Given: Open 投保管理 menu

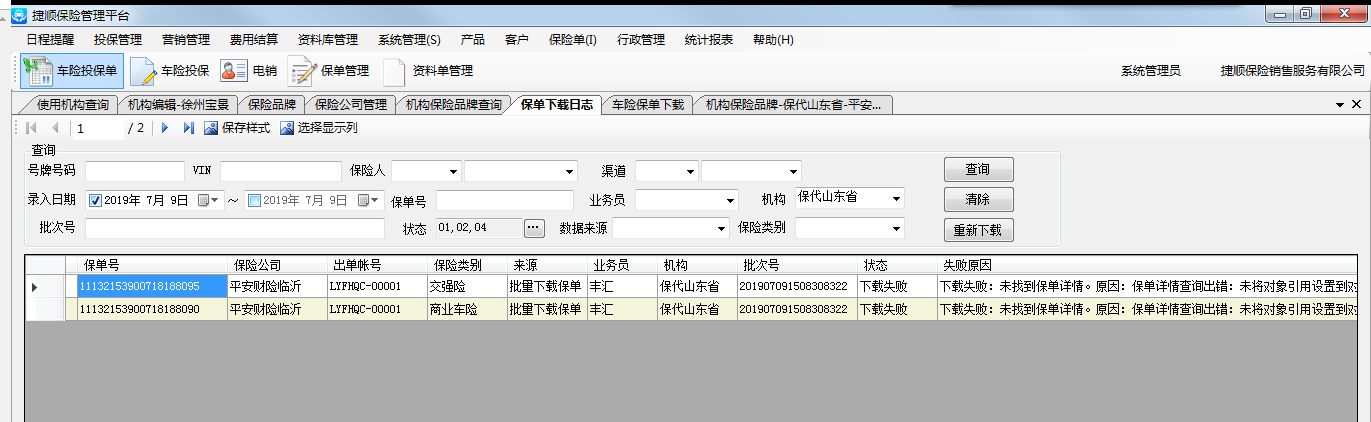Looking at the screenshot, I should pos(118,40).
